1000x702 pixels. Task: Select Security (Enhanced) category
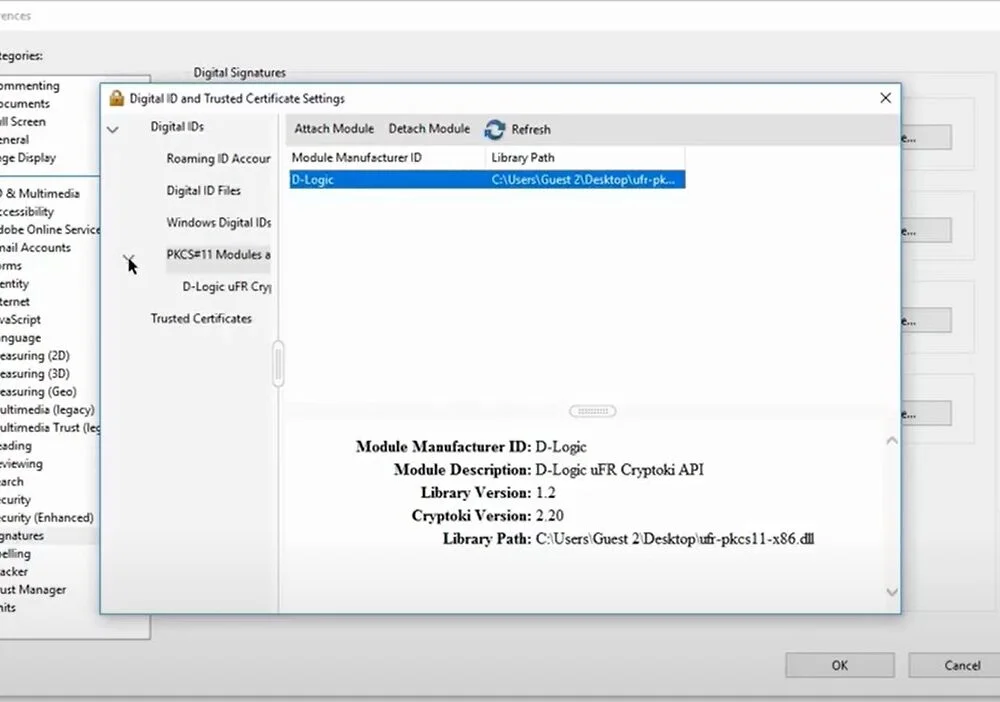(x=47, y=517)
